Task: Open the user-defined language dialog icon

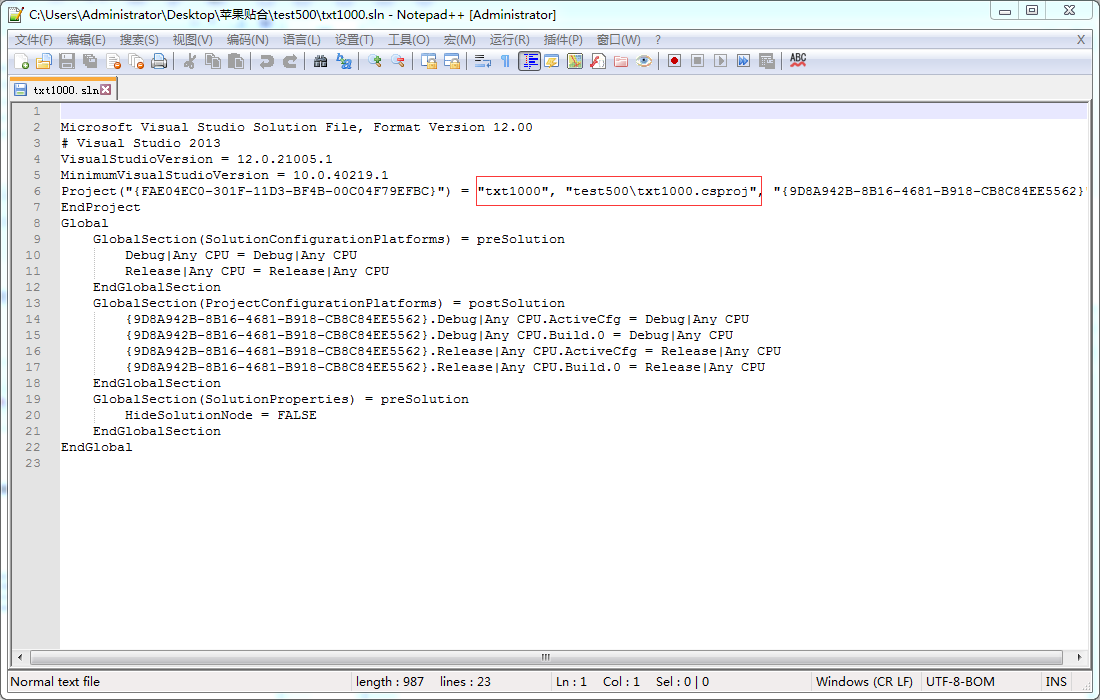Action: point(551,61)
